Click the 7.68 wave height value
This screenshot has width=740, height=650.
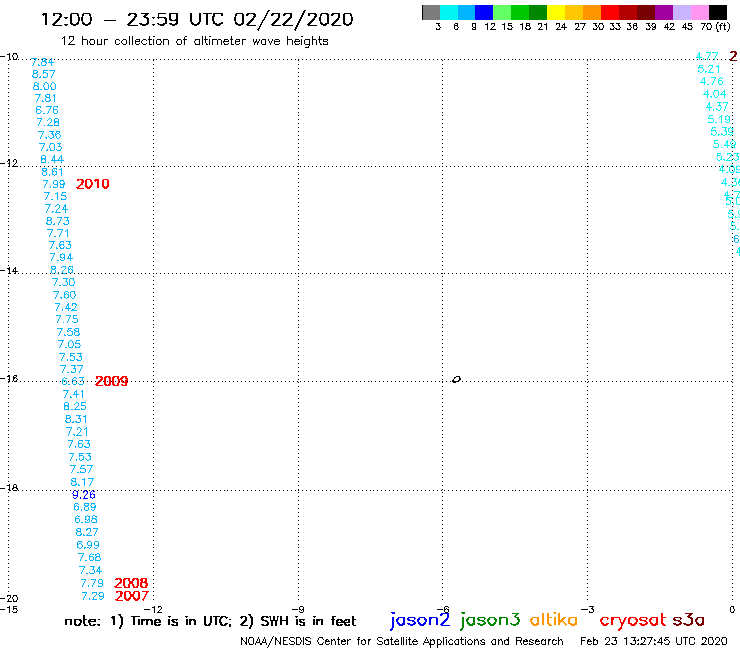(x=89, y=557)
